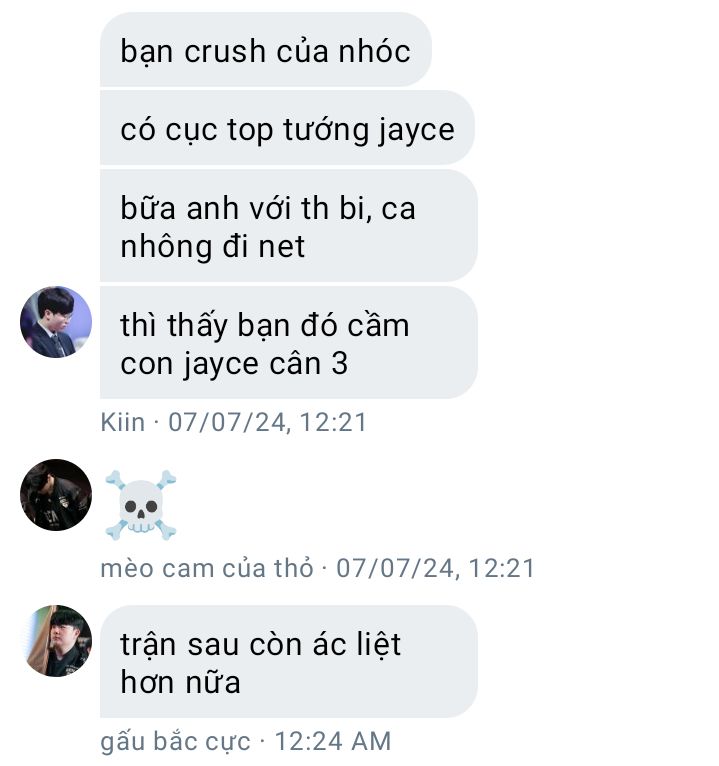
Task: Click the sender name gấu bắc cực
Action: pos(175,742)
